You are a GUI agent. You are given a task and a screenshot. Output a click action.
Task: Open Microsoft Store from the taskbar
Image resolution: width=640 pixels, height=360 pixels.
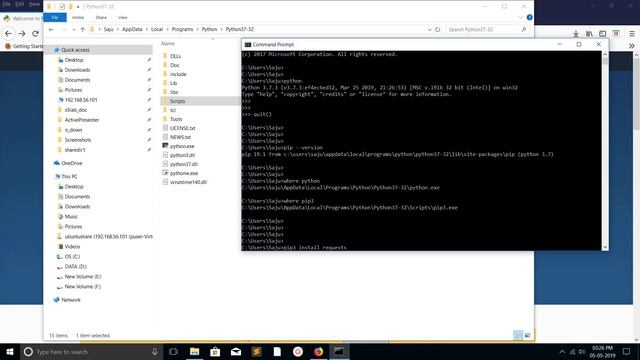click(215, 351)
